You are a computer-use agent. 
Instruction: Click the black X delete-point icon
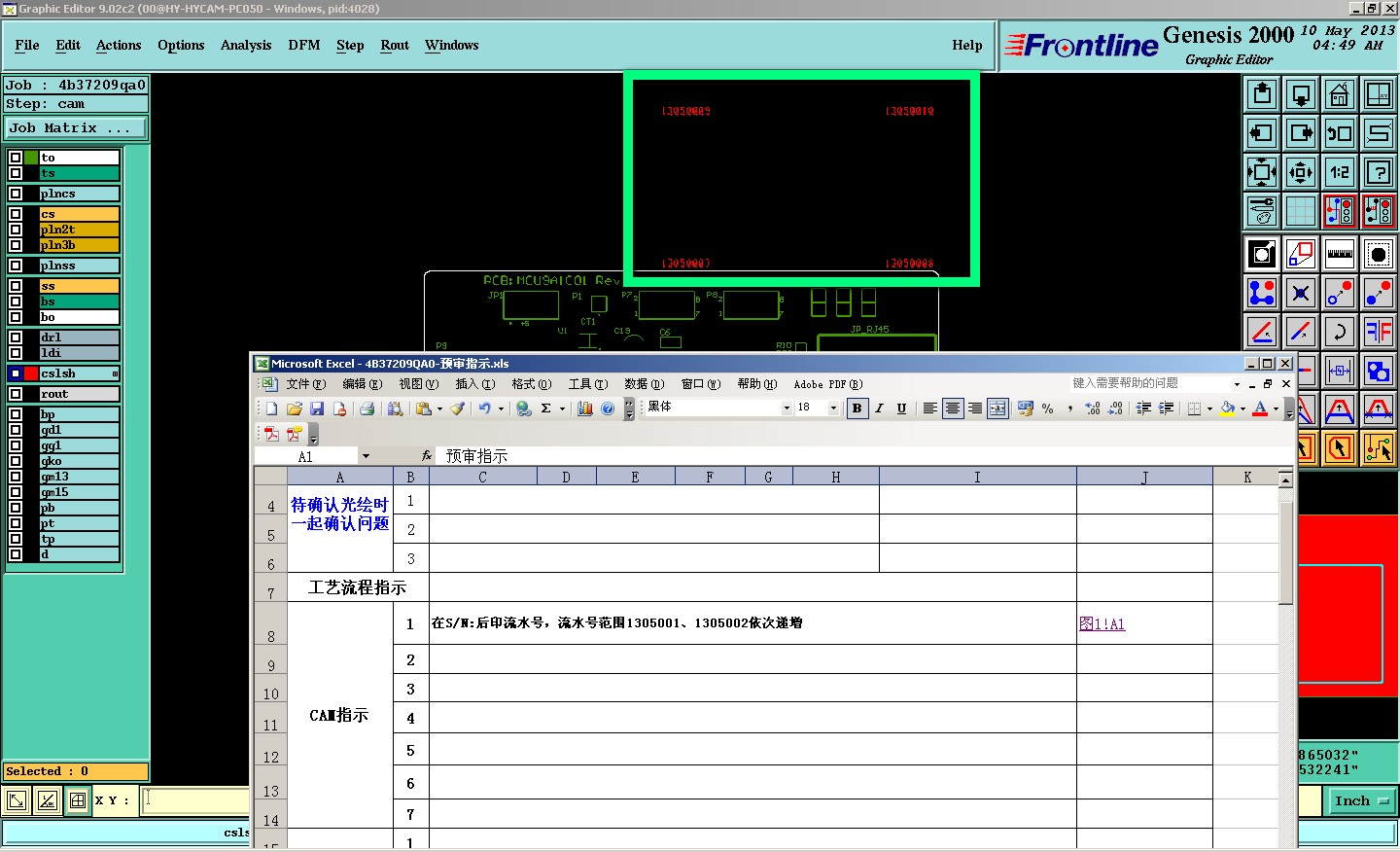click(x=1301, y=293)
